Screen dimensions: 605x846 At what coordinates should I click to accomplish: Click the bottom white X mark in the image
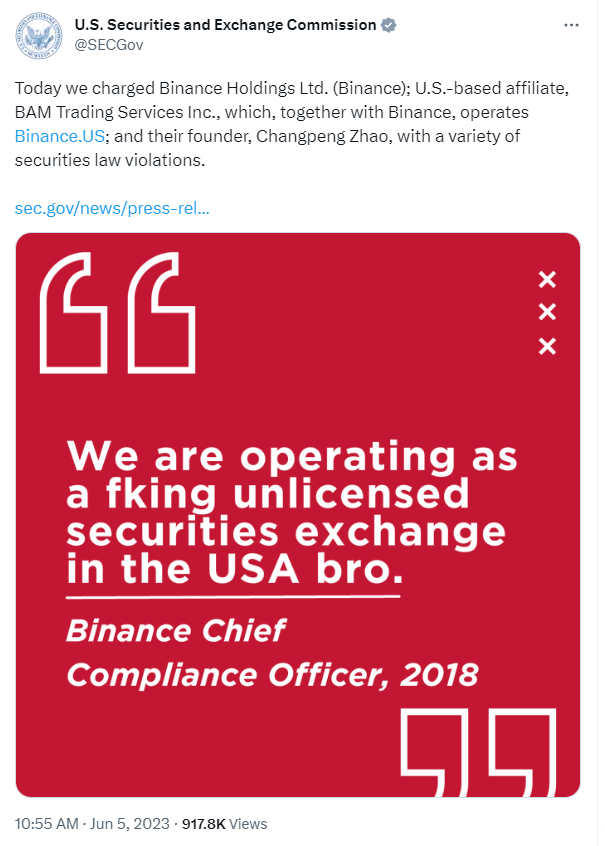pos(547,346)
